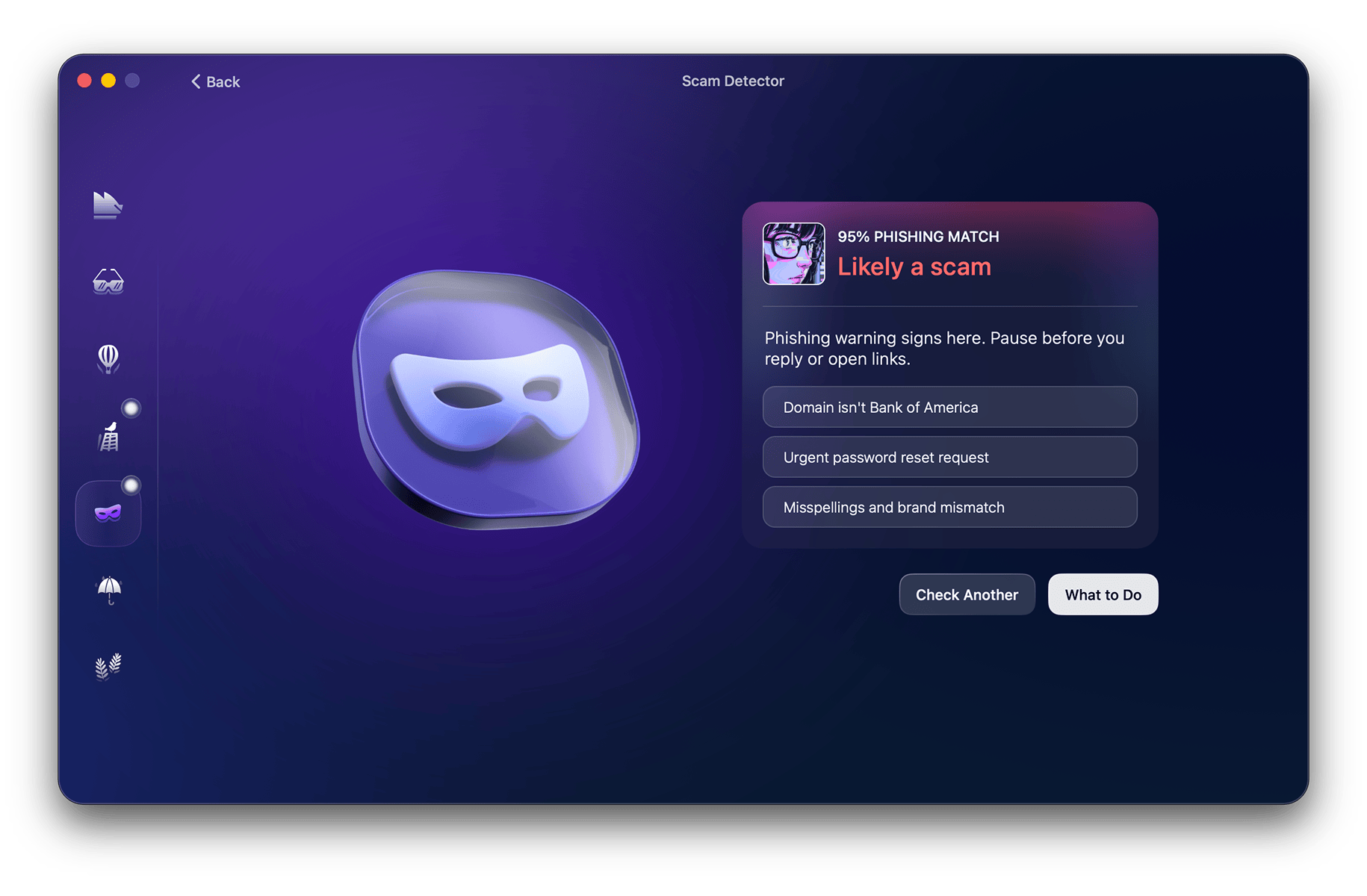Minimize the window with the yellow button
This screenshot has width=1367, height=896.
[108, 81]
